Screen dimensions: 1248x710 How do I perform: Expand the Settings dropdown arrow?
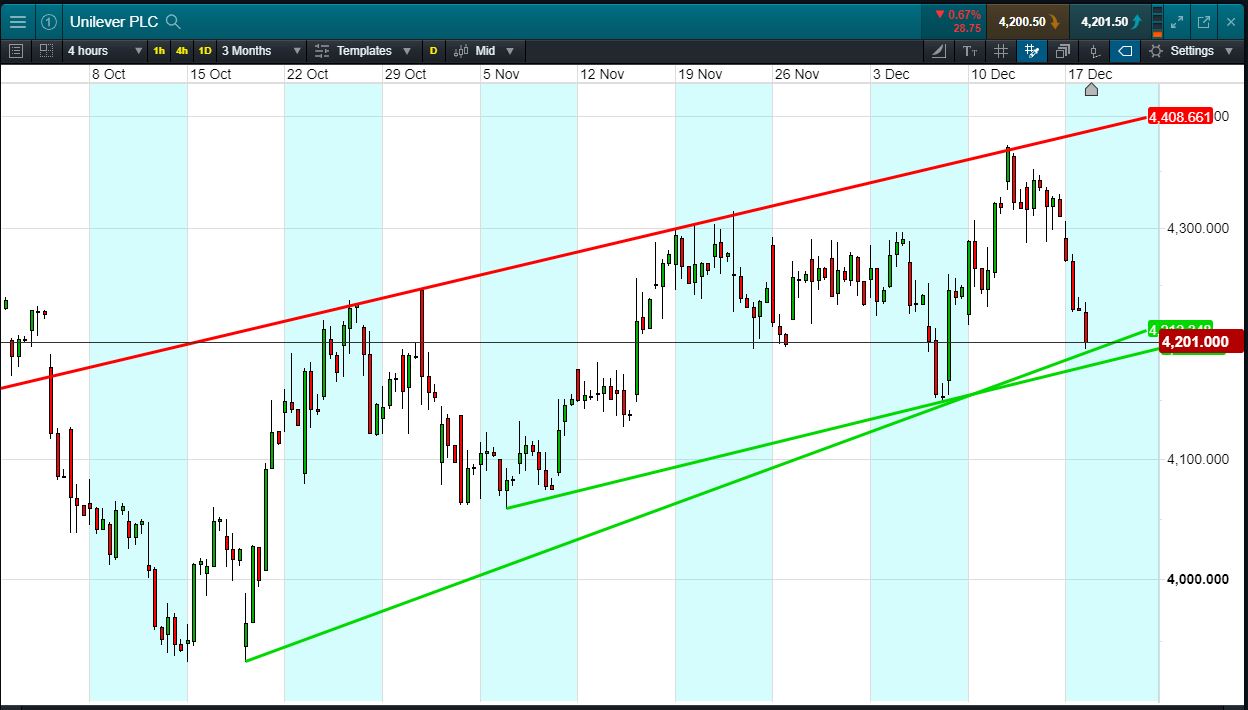(x=1229, y=50)
